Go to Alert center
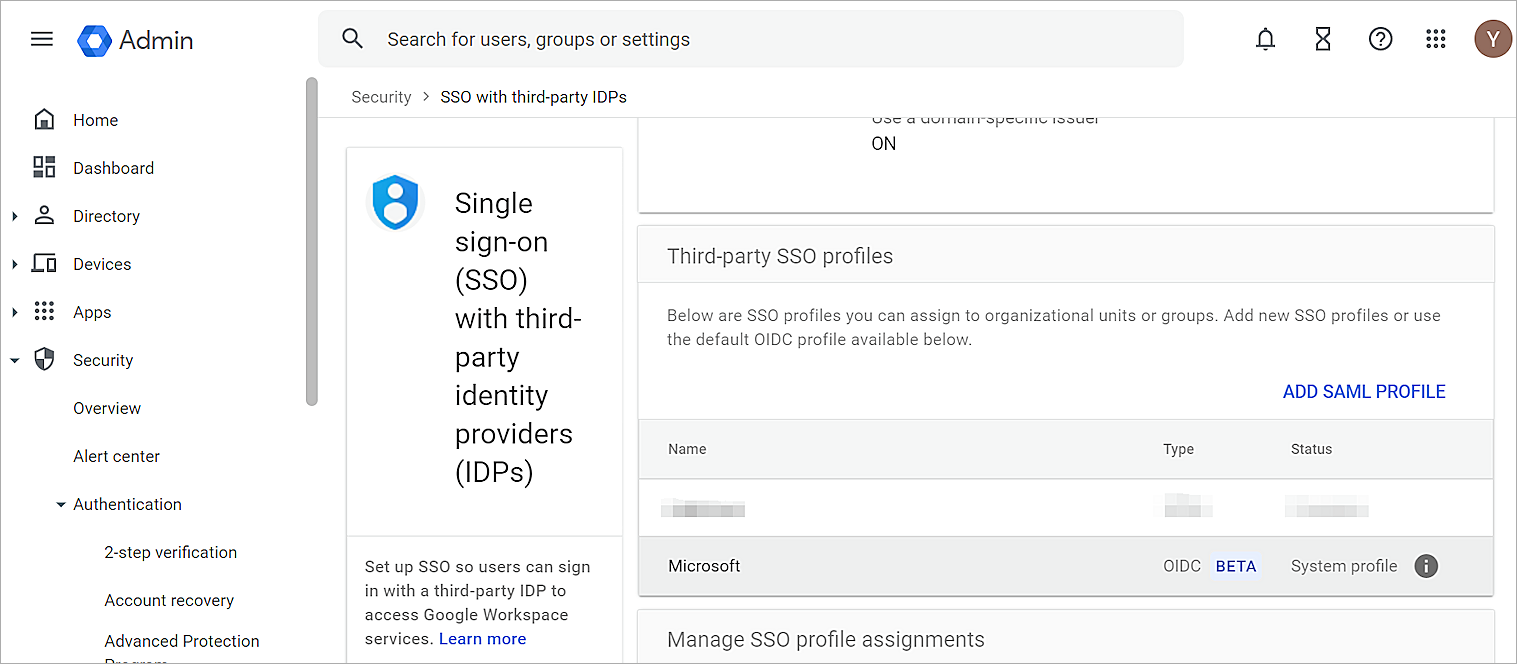 (x=116, y=456)
